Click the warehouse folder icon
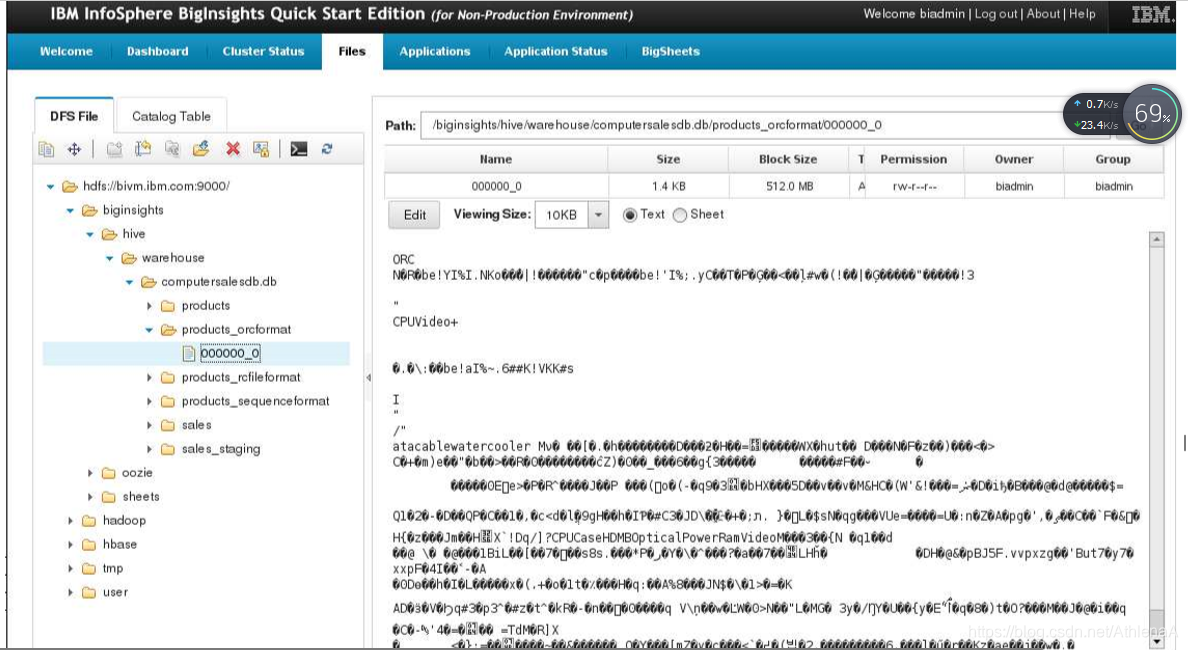 pyautogui.click(x=129, y=258)
